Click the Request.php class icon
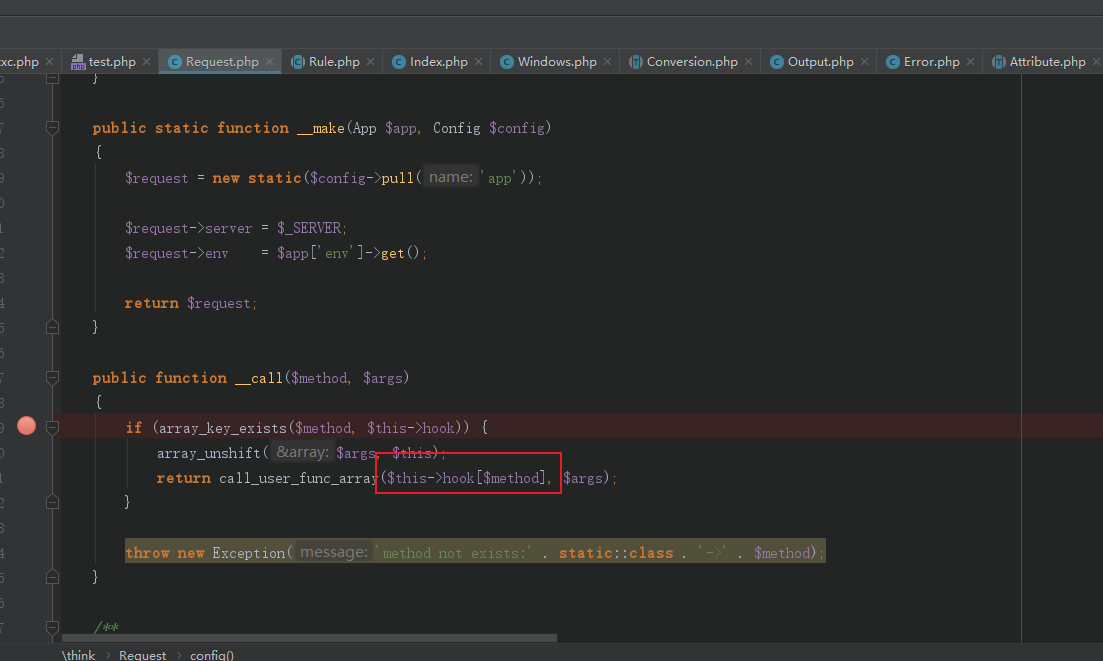1103x661 pixels. point(174,62)
